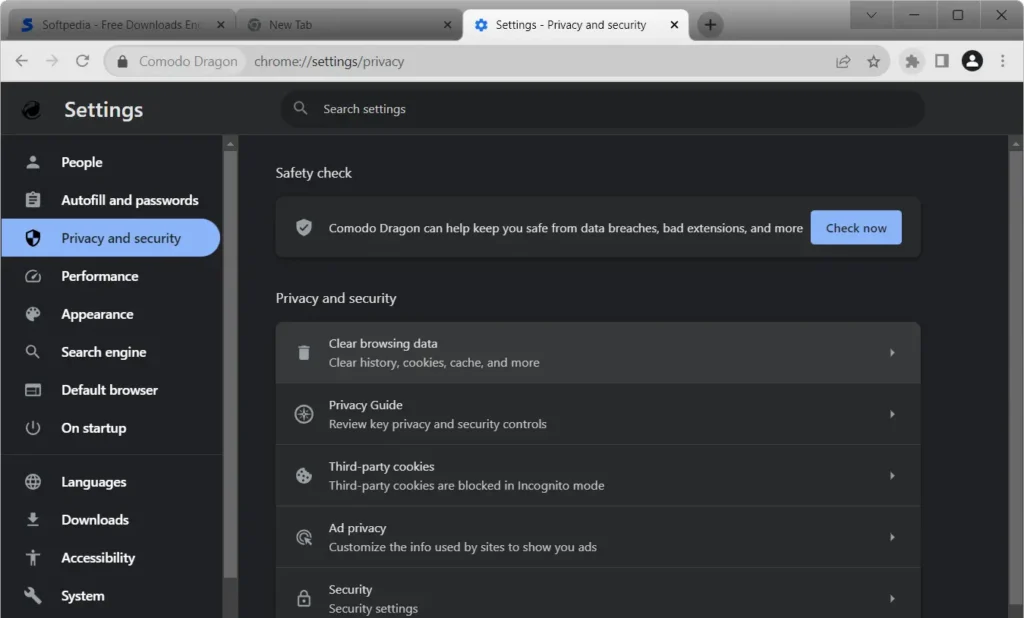Screen dimensions: 1024x618
Task: Open the side panel icon
Action: pyautogui.click(x=941, y=61)
